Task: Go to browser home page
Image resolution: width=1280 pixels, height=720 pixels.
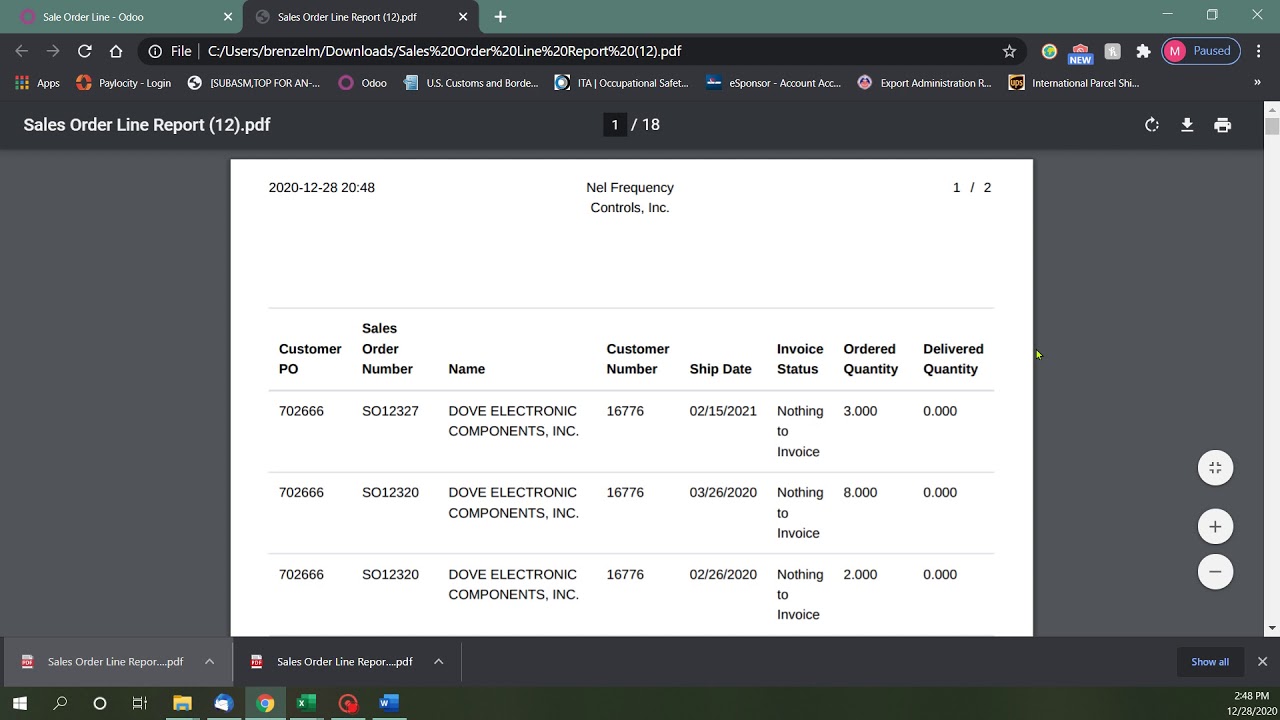Action: 116,51
